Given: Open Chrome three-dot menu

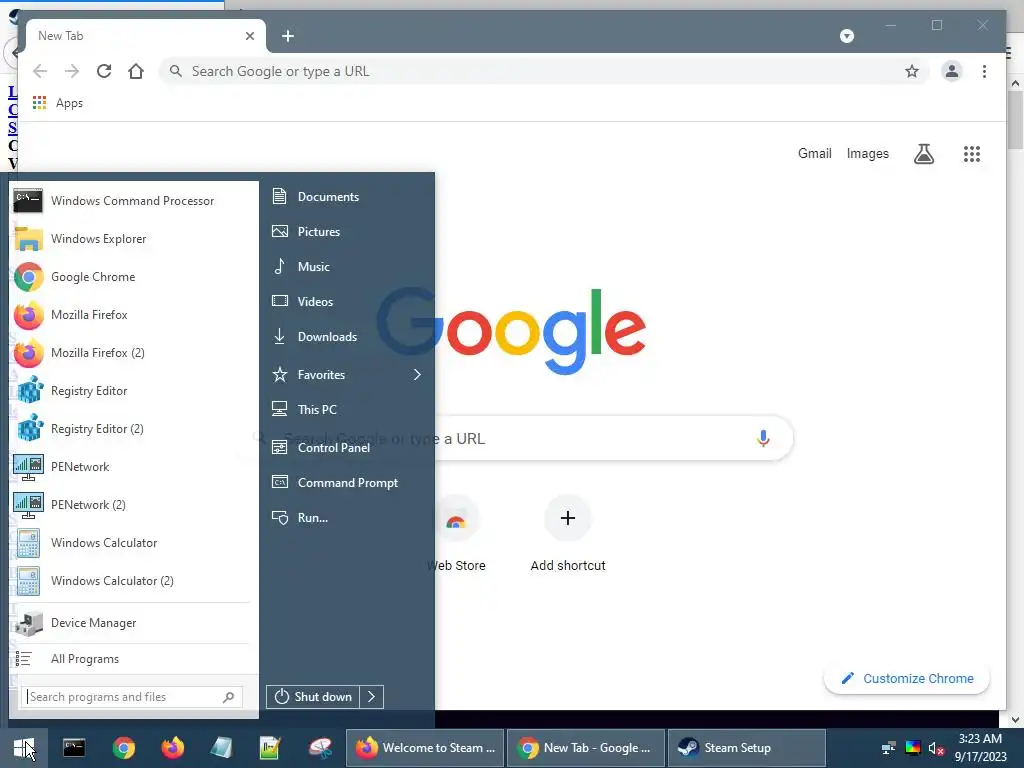Looking at the screenshot, I should [x=984, y=71].
